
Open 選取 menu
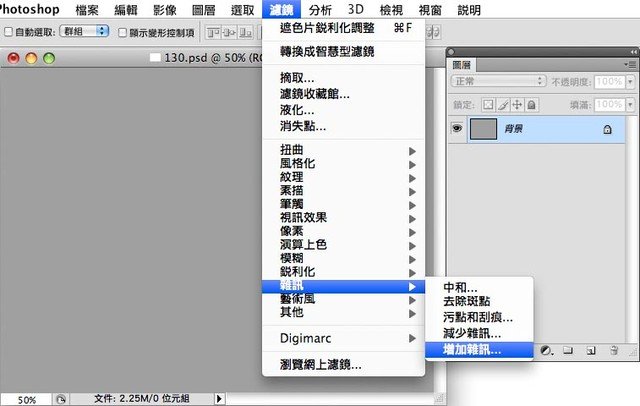click(242, 9)
